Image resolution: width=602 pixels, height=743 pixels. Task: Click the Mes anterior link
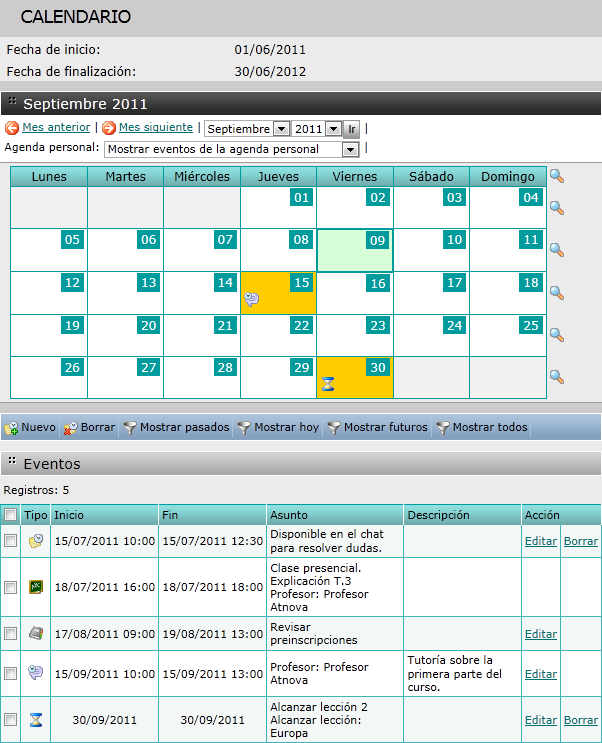[x=56, y=127]
